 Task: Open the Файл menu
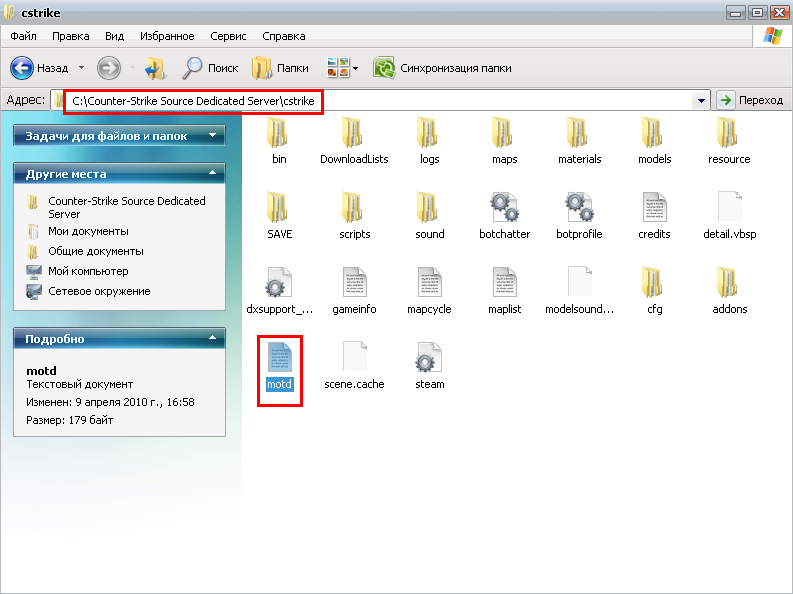point(23,36)
